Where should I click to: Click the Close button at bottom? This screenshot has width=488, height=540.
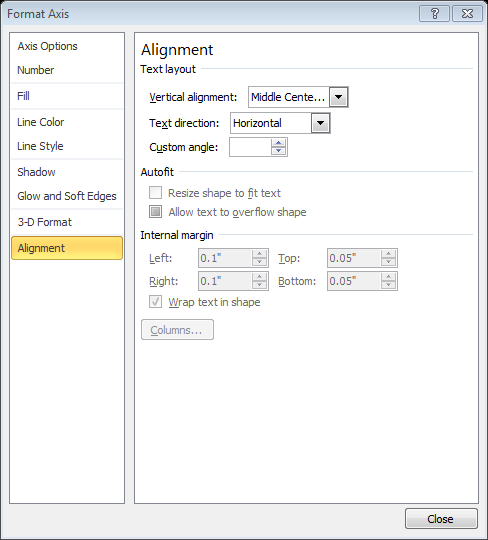pyautogui.click(x=441, y=519)
